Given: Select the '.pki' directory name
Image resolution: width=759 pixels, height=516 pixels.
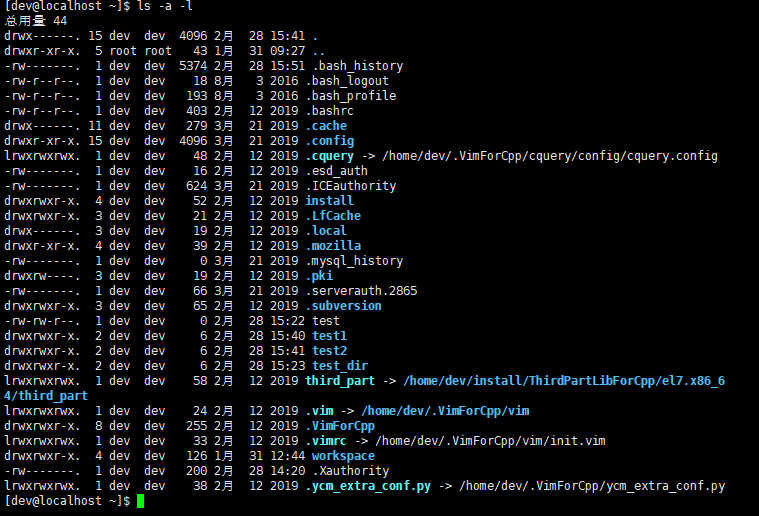Looking at the screenshot, I should 319,276.
